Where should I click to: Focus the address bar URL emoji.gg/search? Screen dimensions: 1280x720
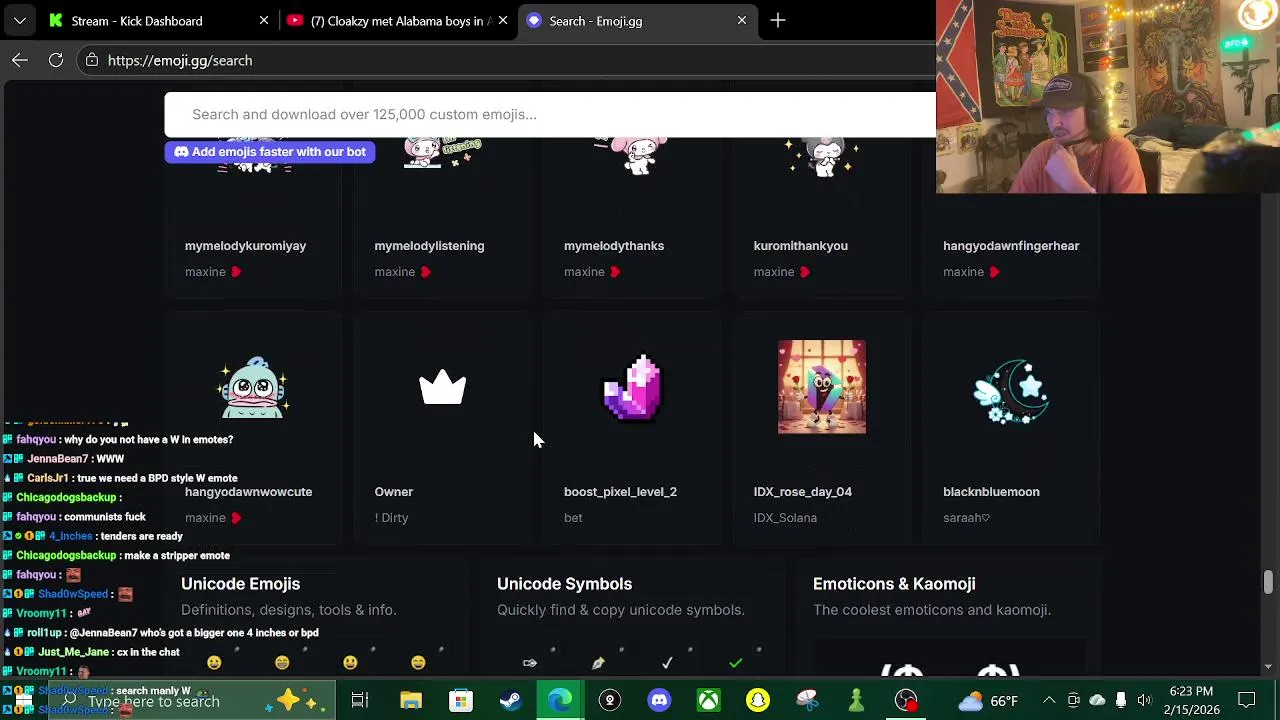point(180,60)
